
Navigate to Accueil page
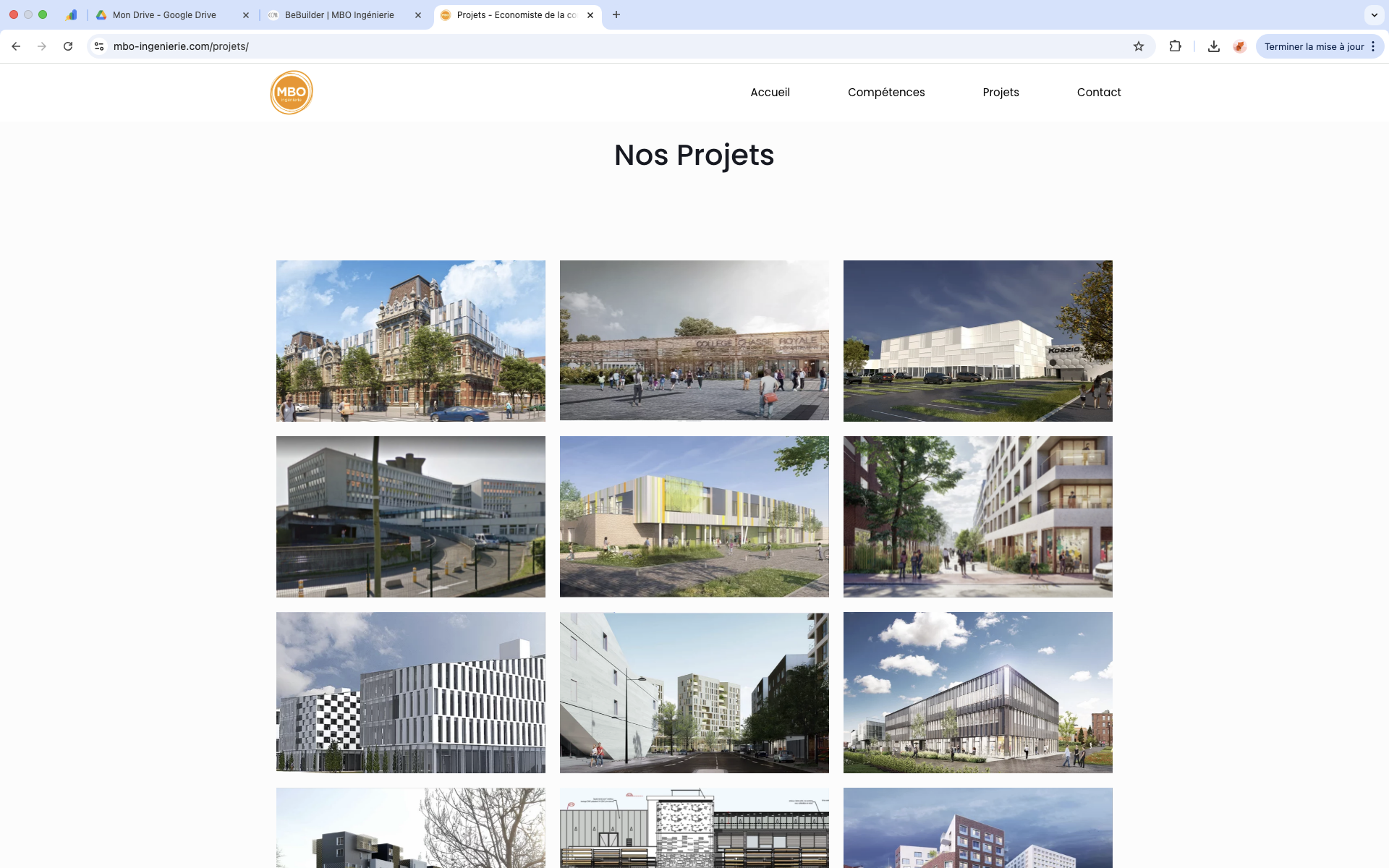click(x=770, y=93)
